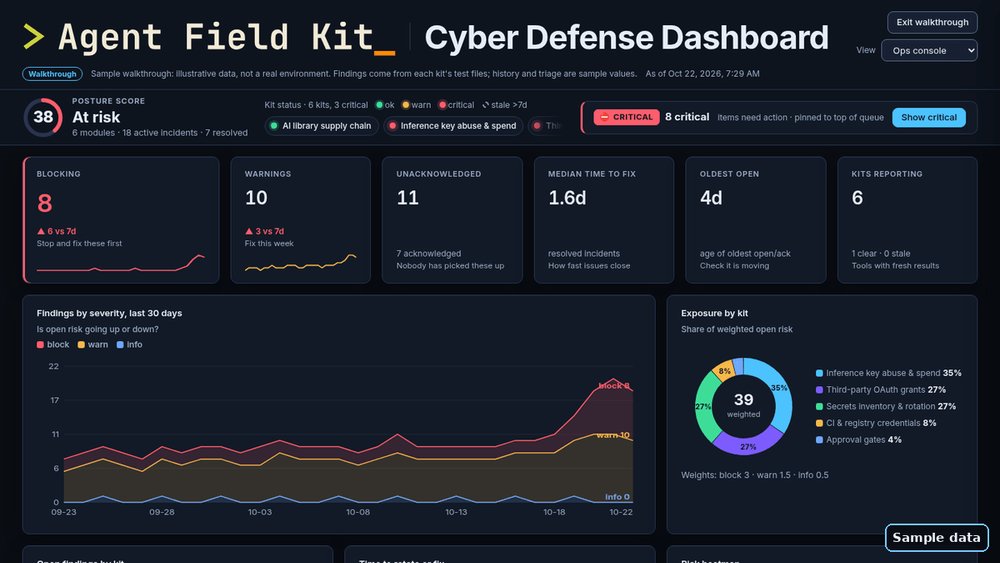1000x563 pixels.
Task: Click 'As of Oct 22, 2026, 7:29 AM' timestamp
Action: [x=702, y=74]
